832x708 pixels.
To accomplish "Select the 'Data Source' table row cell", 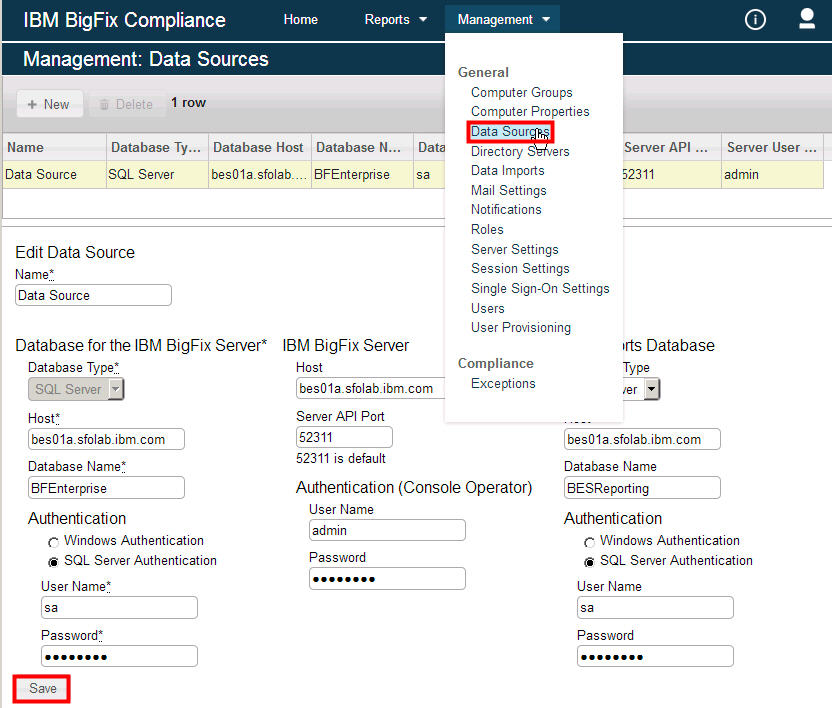I will 55,175.
